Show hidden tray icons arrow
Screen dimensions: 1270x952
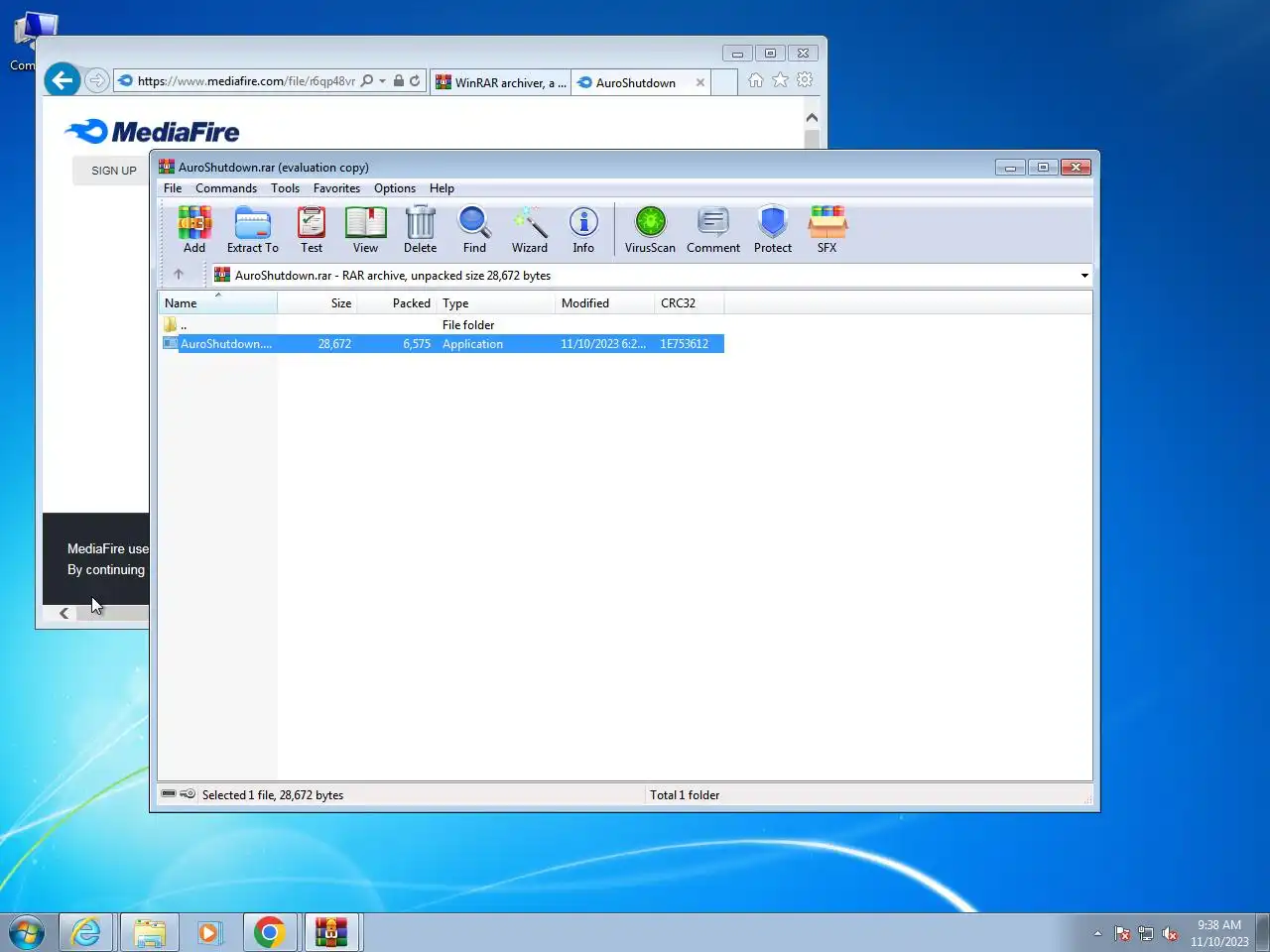pos(1097,933)
